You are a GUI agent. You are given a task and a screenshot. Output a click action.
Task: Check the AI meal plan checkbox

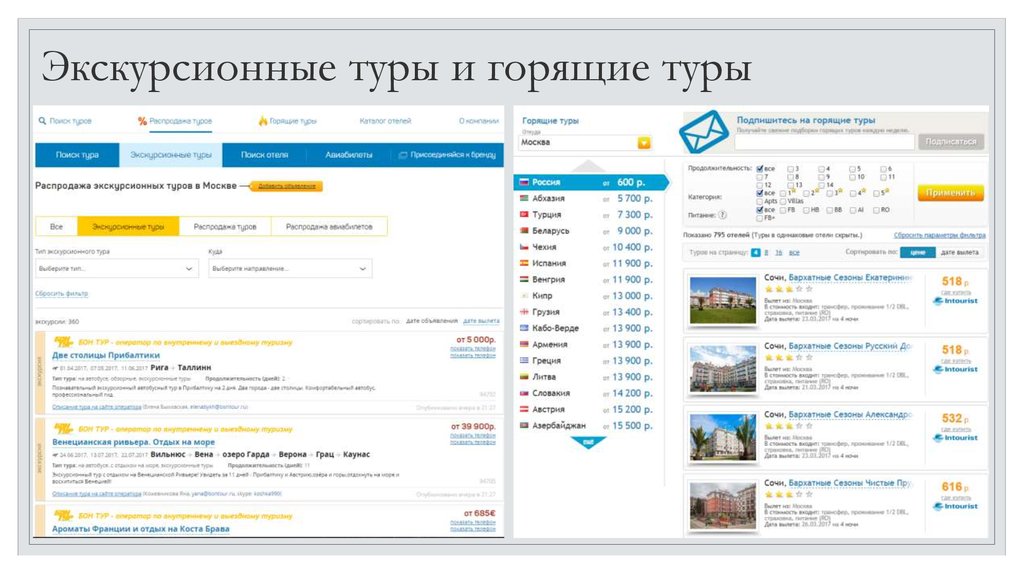coord(852,210)
